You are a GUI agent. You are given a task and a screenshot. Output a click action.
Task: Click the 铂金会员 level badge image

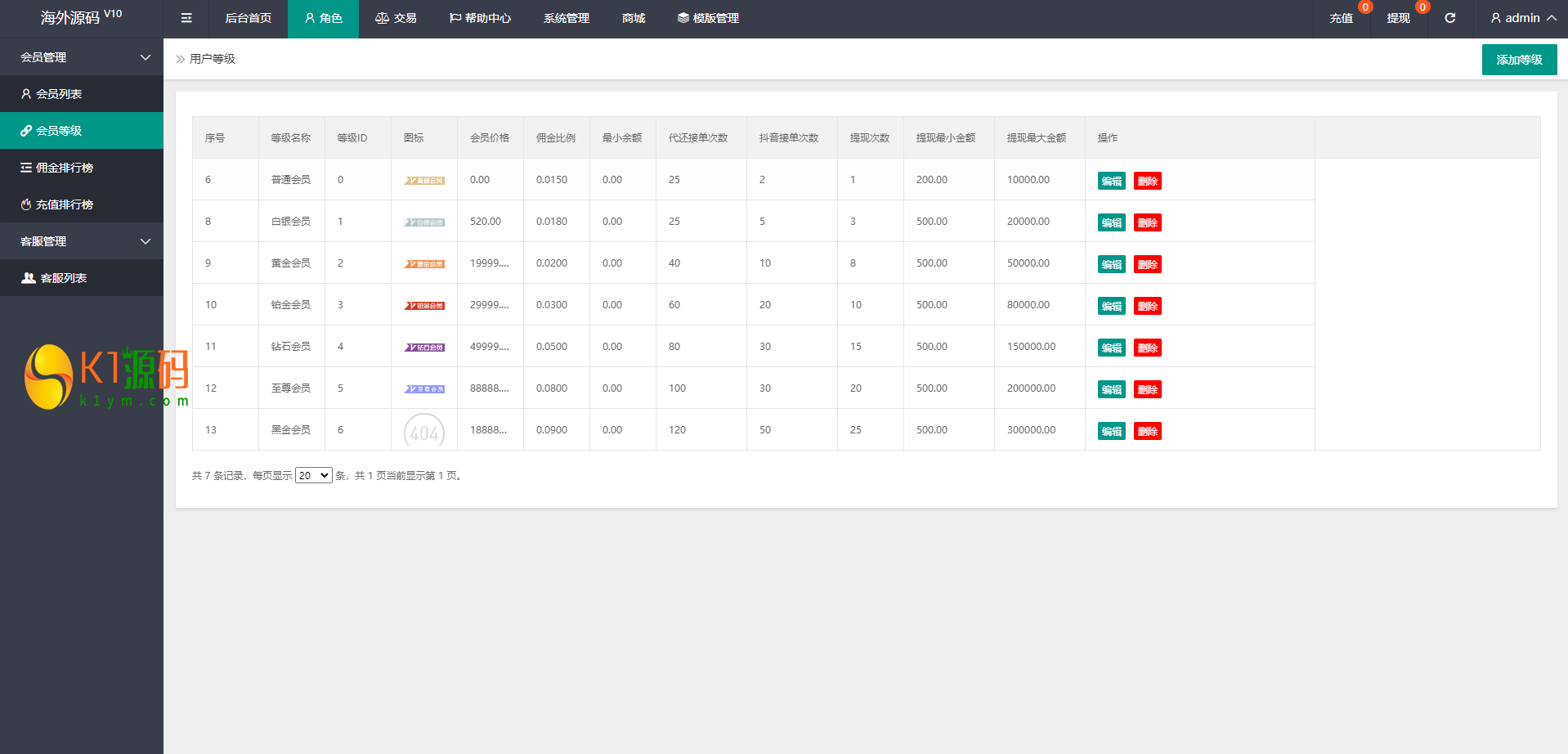pos(424,306)
